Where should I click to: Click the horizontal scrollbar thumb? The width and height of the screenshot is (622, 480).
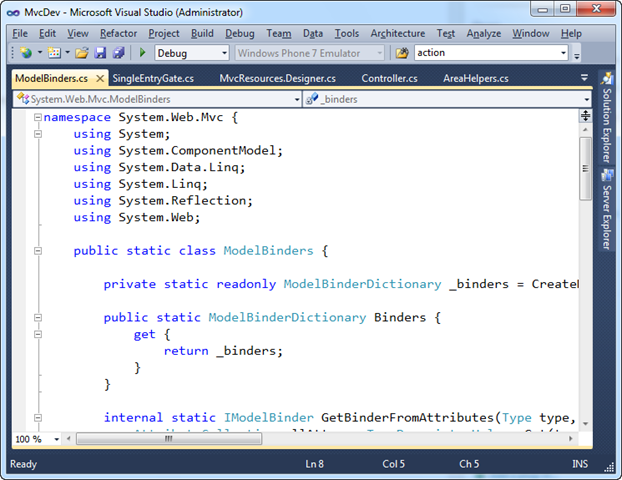coord(169,439)
